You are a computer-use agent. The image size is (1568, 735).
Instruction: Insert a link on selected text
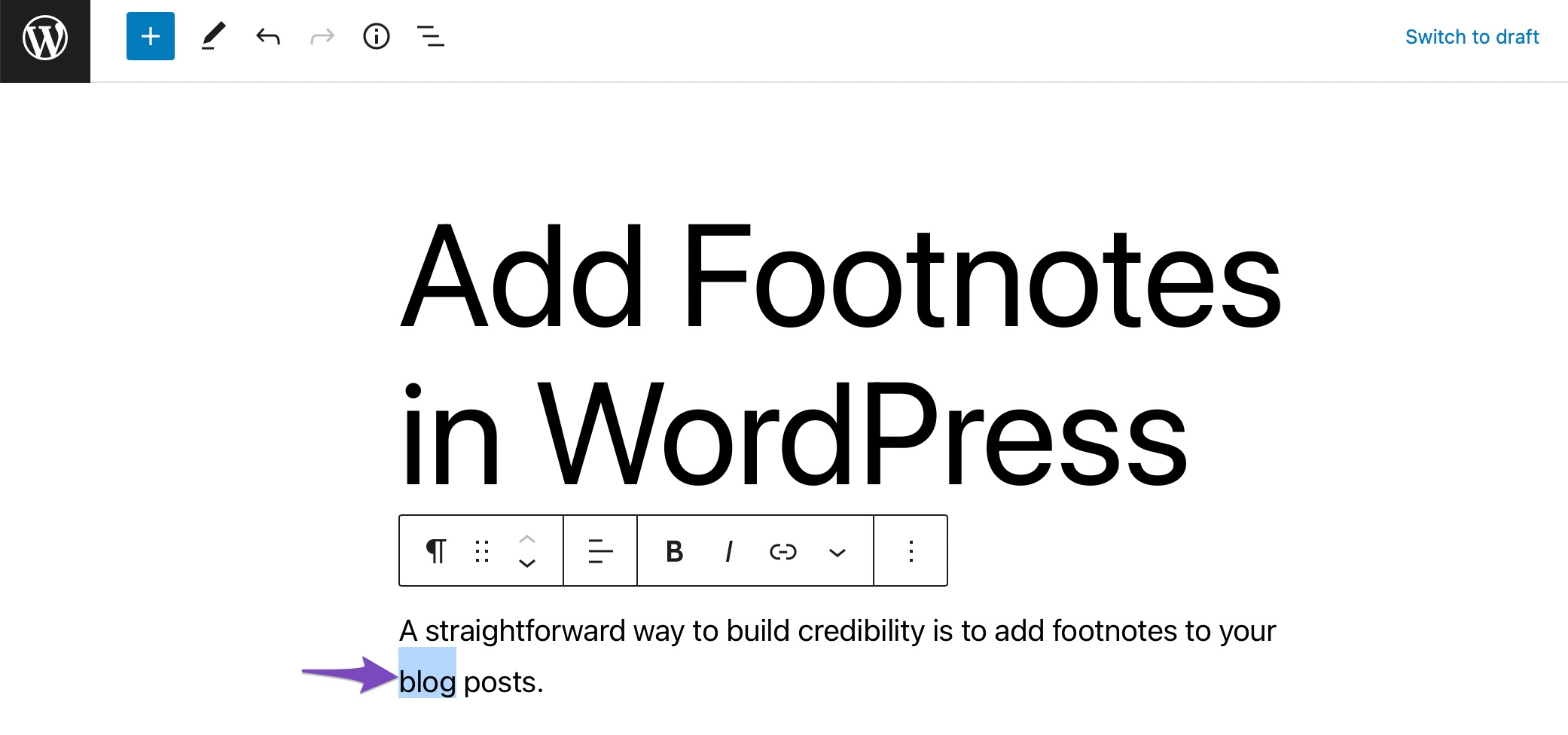tap(783, 552)
